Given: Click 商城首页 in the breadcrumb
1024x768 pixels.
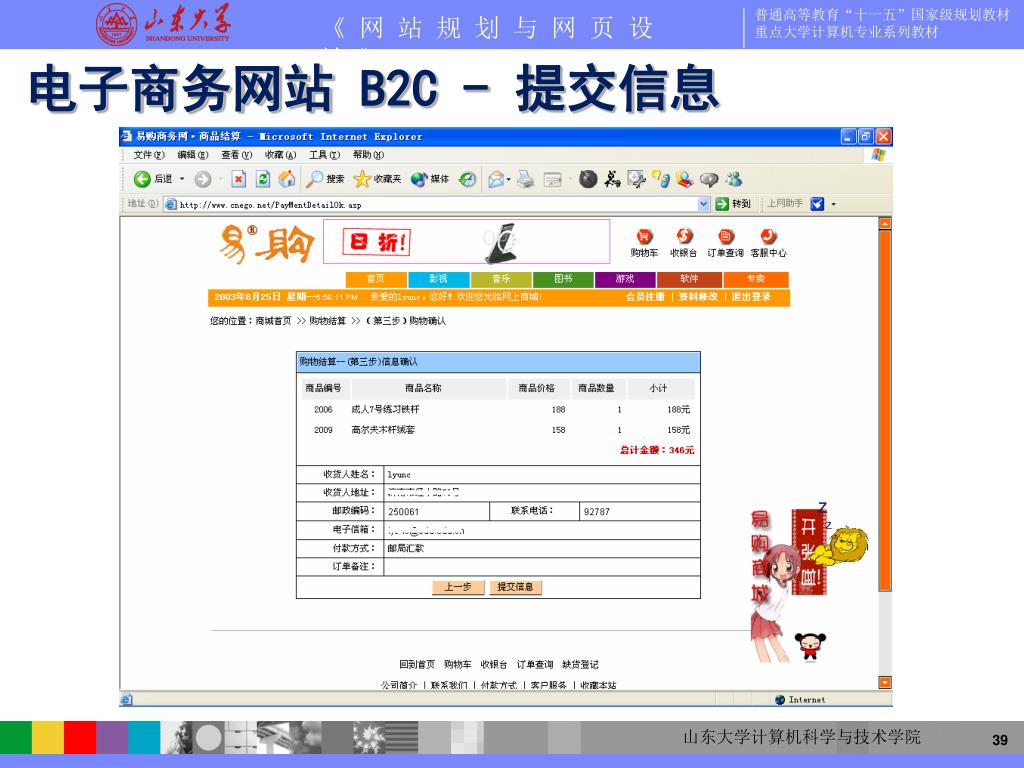Looking at the screenshot, I should pyautogui.click(x=273, y=321).
